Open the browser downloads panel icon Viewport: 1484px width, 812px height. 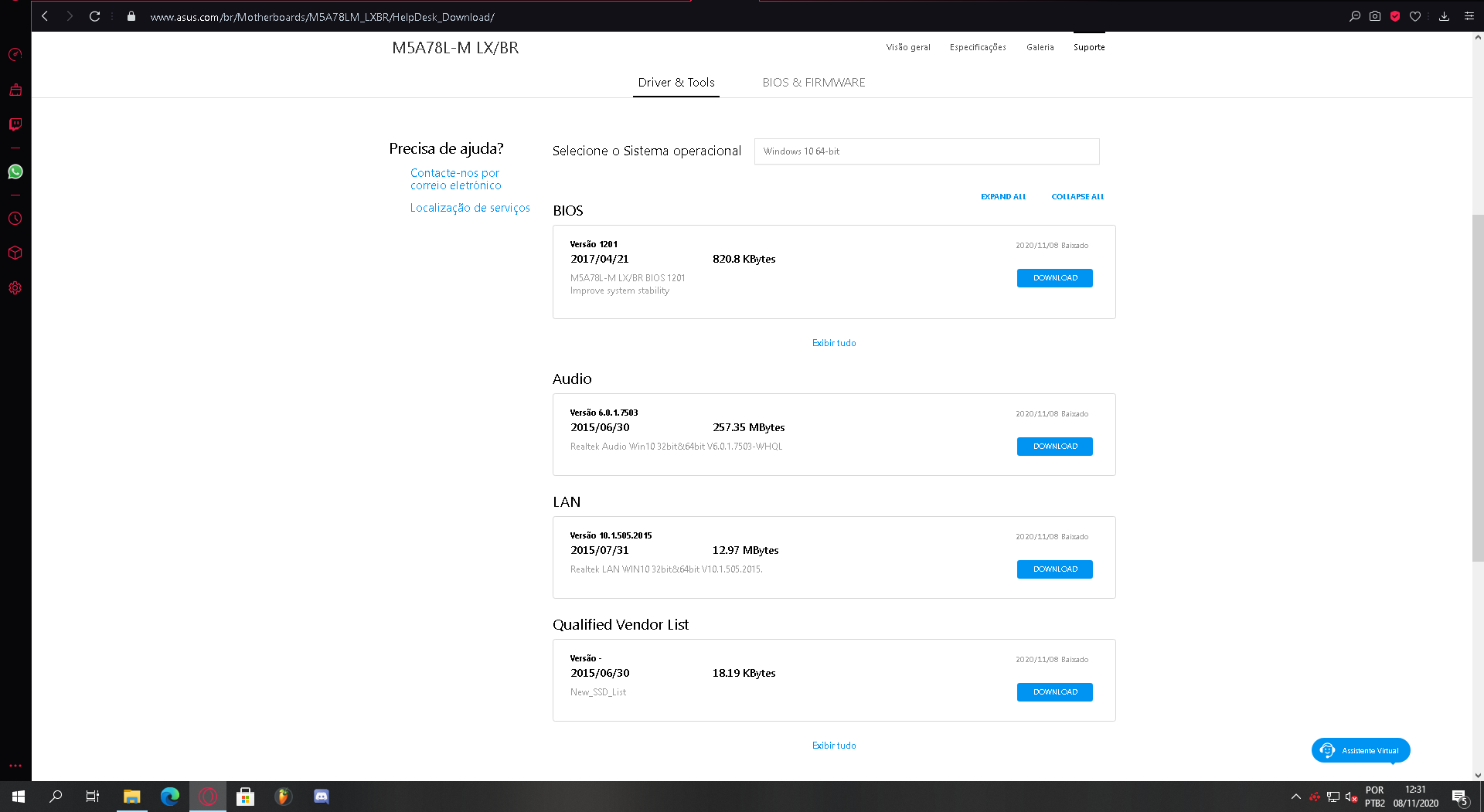1444,16
